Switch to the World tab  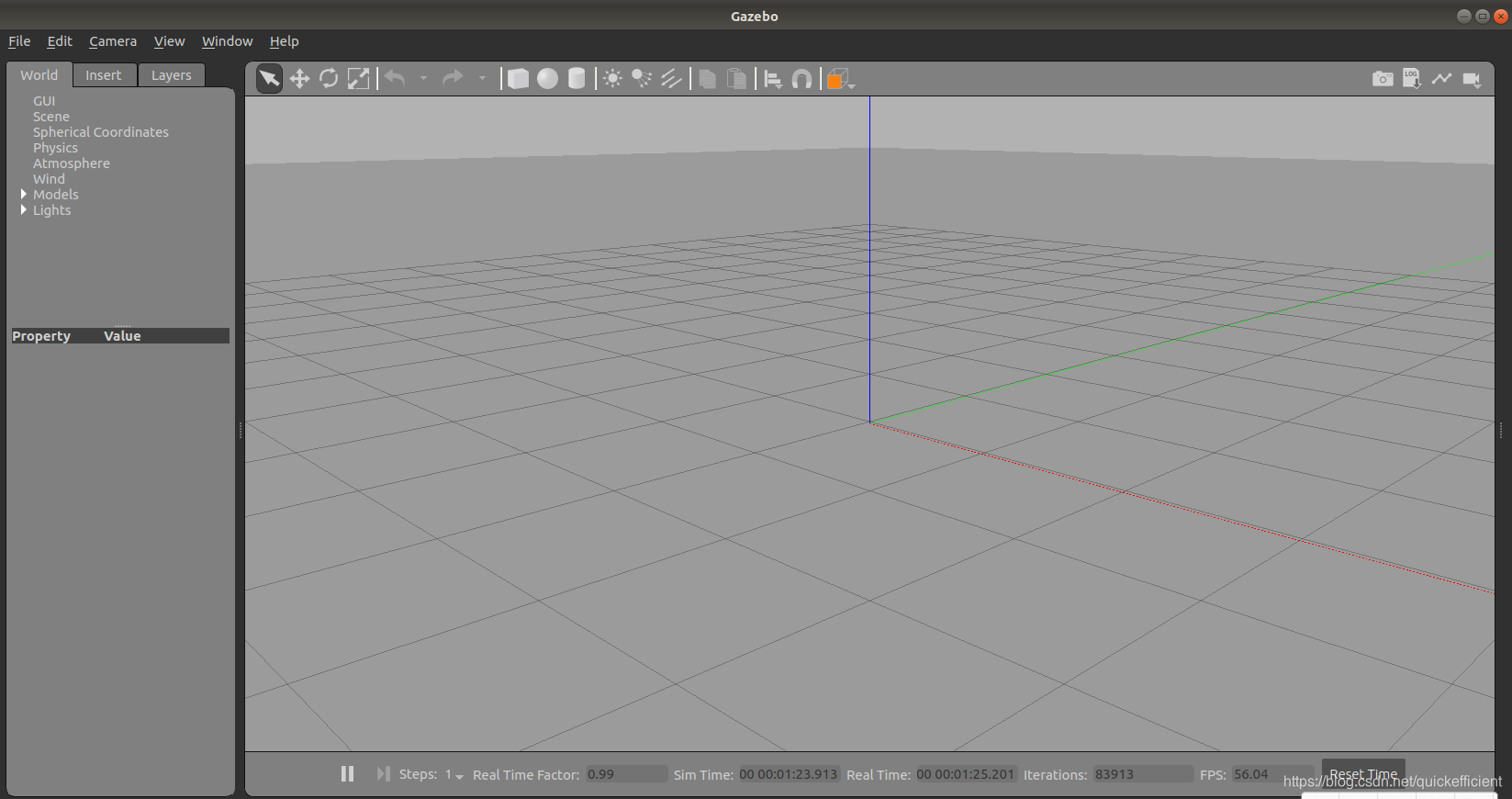[39, 75]
